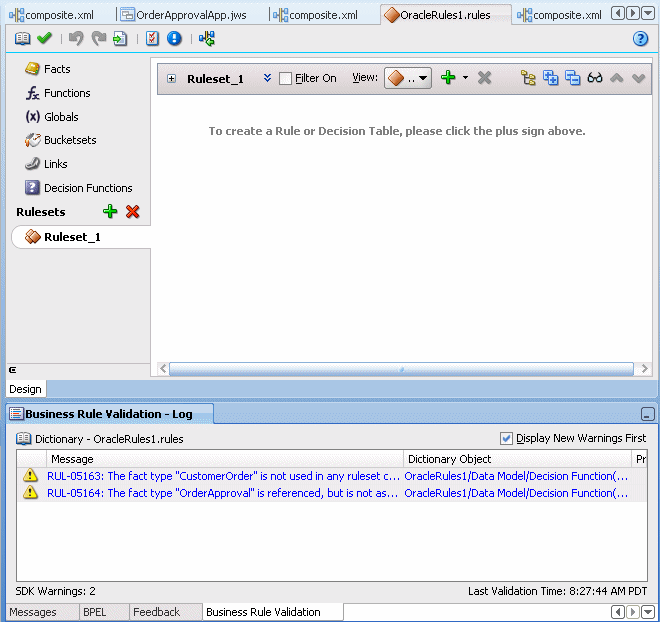Open RUL-05164 warning message
Image resolution: width=660 pixels, height=622 pixels.
[223, 493]
